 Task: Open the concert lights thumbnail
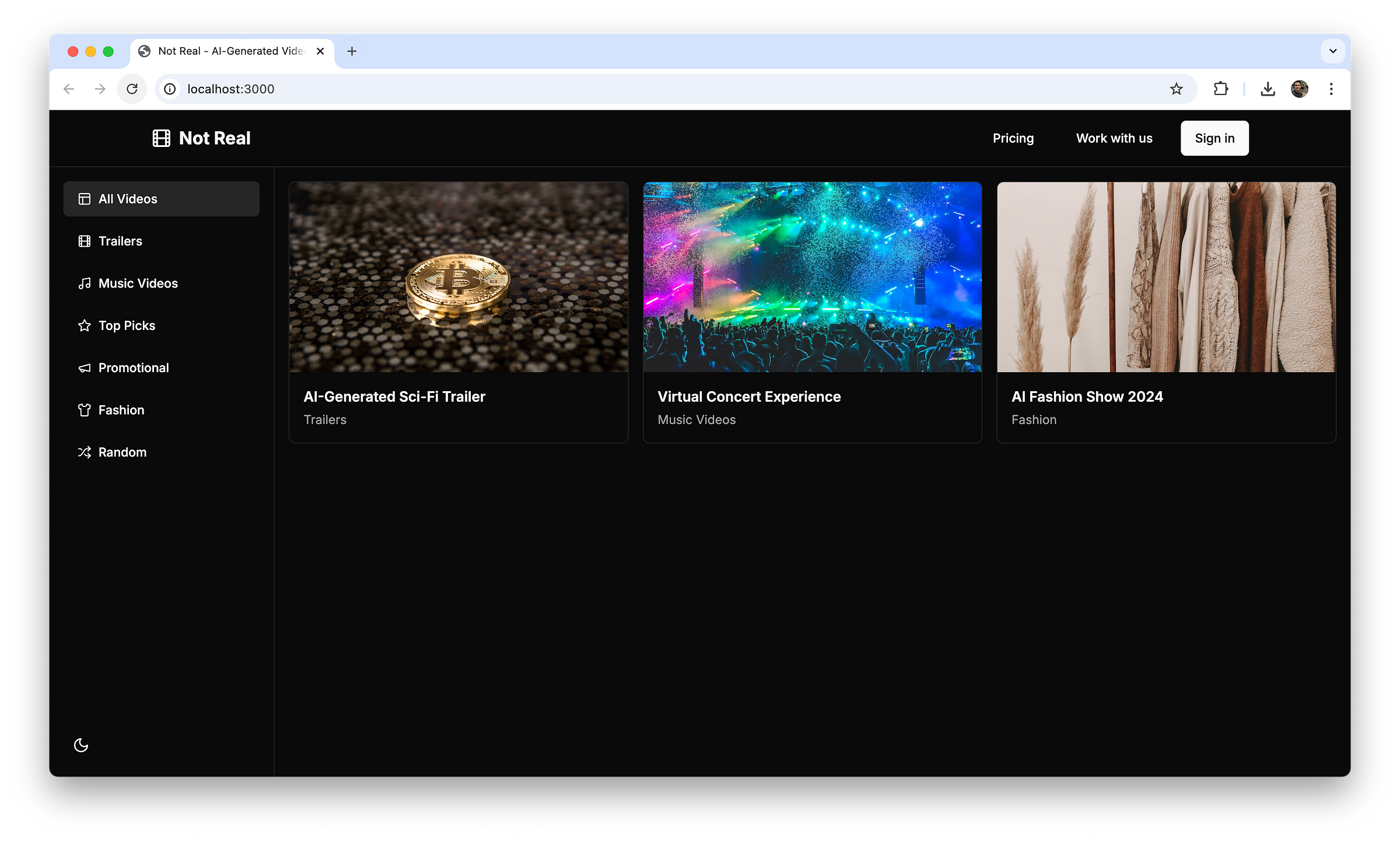813,277
